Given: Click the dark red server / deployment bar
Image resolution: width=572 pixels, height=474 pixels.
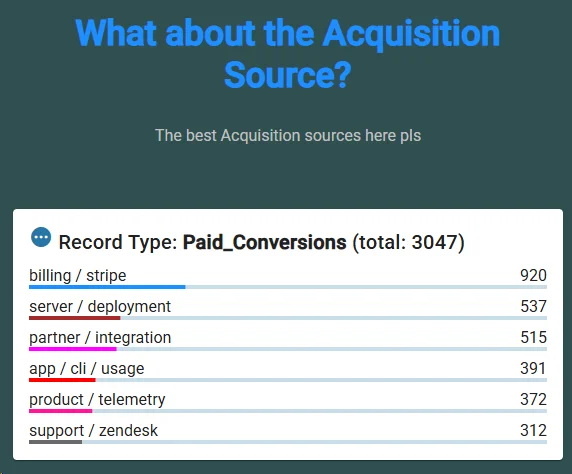Looking at the screenshot, I should tap(75, 318).
